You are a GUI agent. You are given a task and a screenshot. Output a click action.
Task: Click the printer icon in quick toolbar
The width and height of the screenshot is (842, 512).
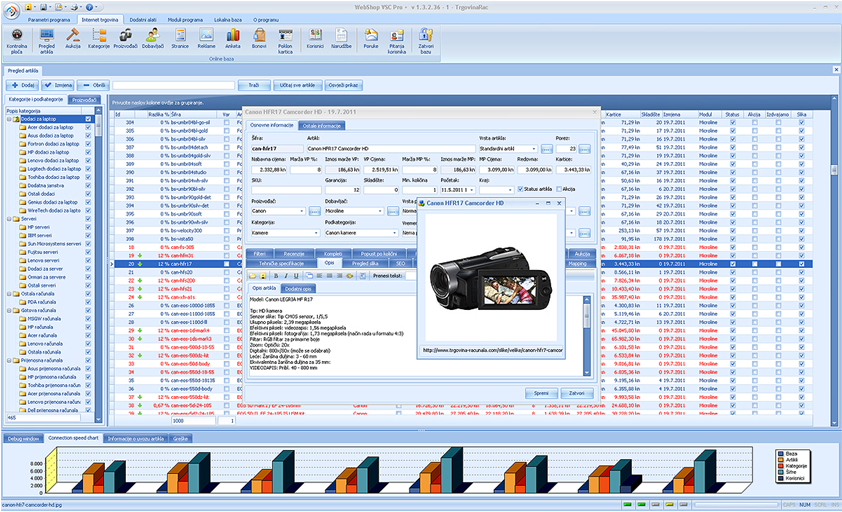pos(74,8)
